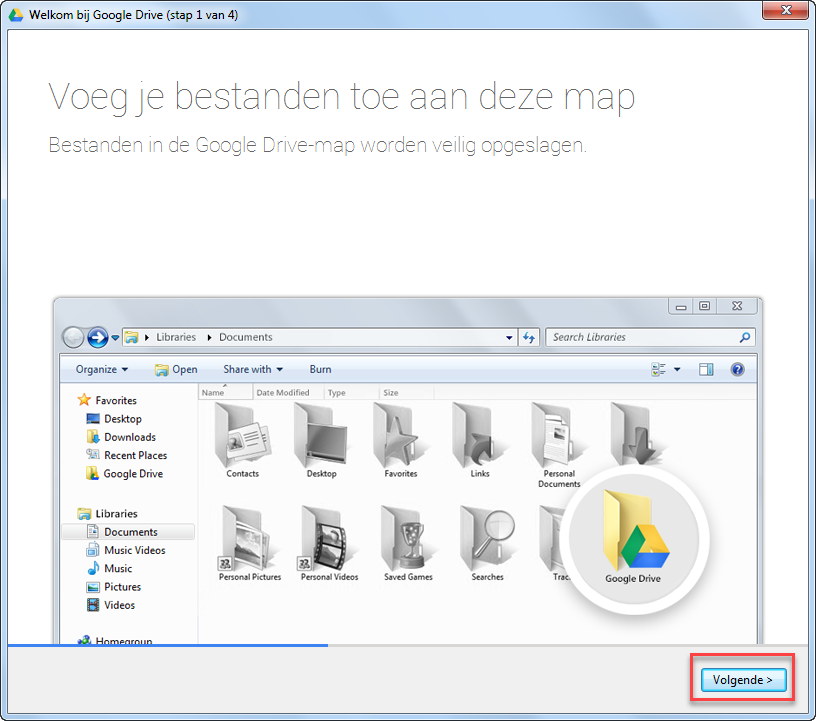Click the Volgende button
Viewport: 816px width, 721px height.
[743, 680]
